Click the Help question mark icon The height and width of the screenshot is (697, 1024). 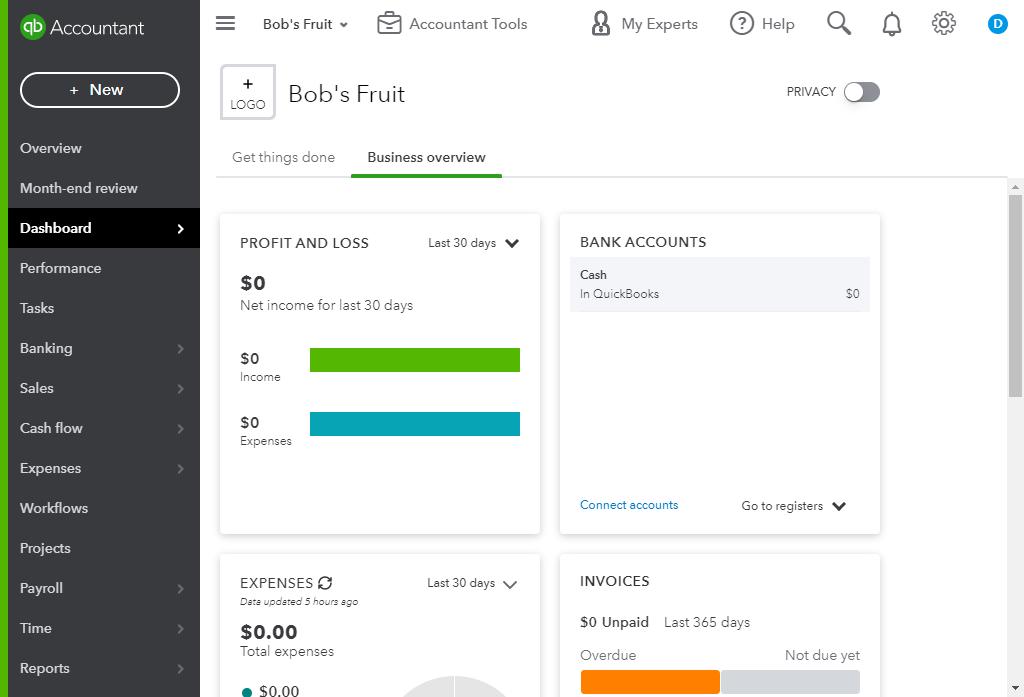pos(741,24)
